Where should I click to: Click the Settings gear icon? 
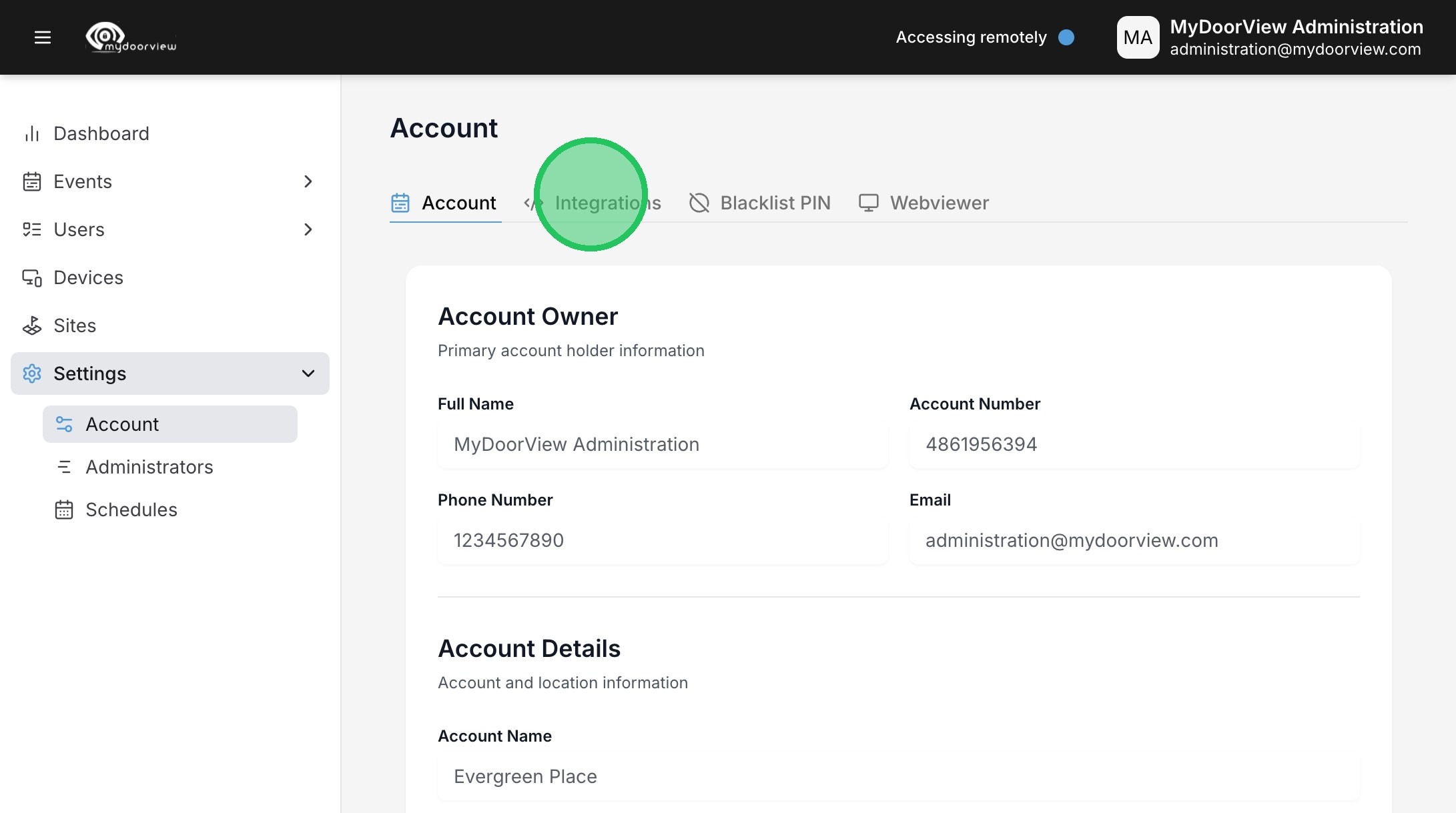click(31, 373)
